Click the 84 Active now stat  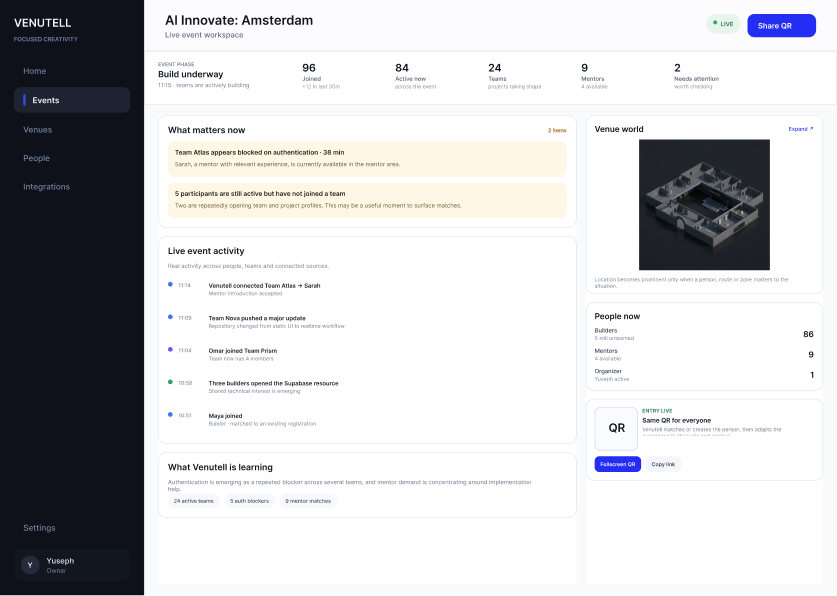pos(415,76)
